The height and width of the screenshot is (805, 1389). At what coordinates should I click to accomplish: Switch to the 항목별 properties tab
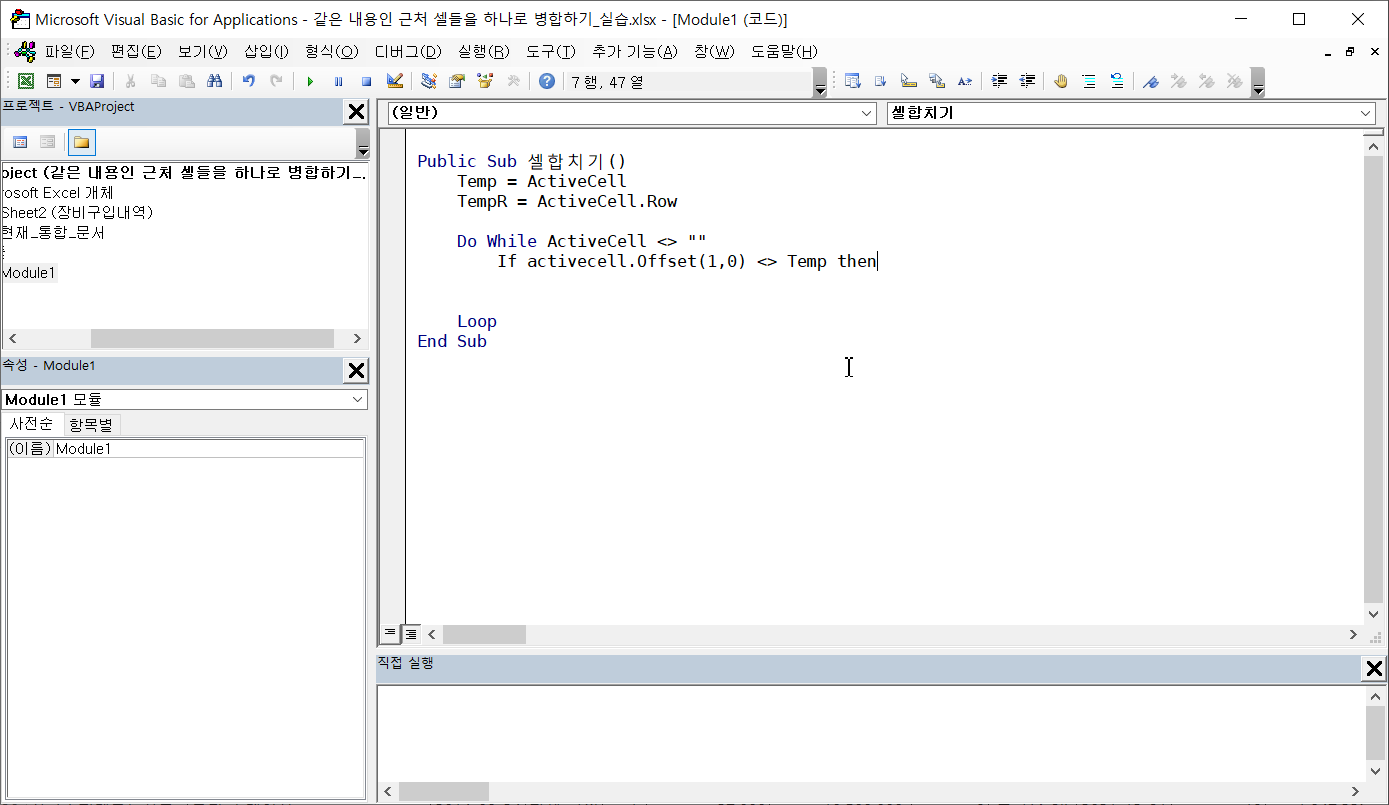click(93, 424)
